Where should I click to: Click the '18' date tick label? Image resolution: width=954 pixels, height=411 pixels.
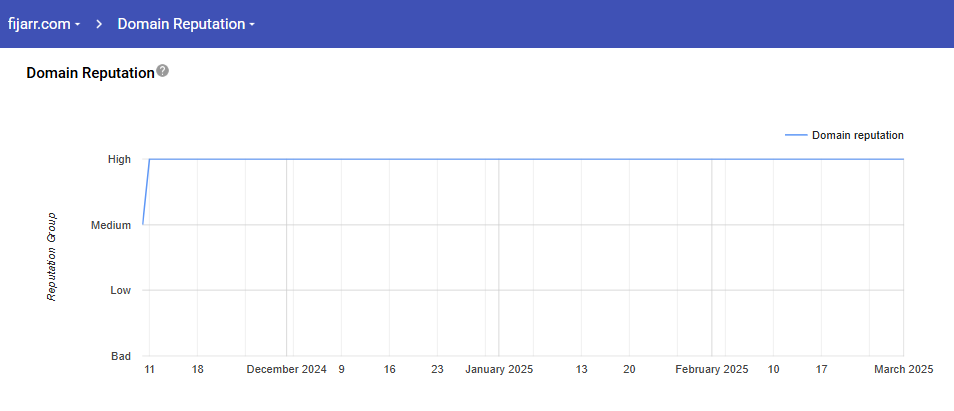pos(197,370)
